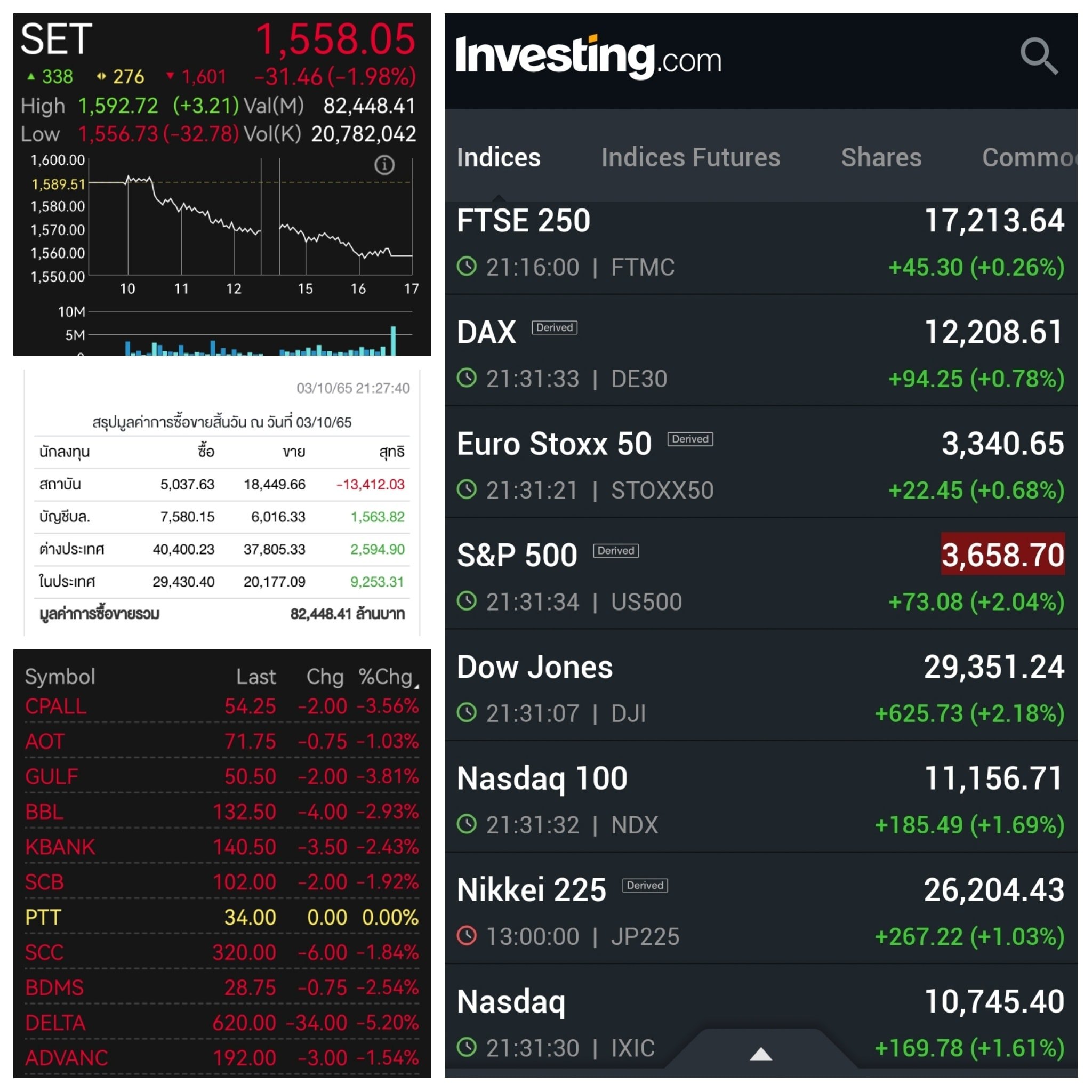1092x1092 pixels.
Task: Switch to the Indices Futures tab
Action: [x=690, y=158]
